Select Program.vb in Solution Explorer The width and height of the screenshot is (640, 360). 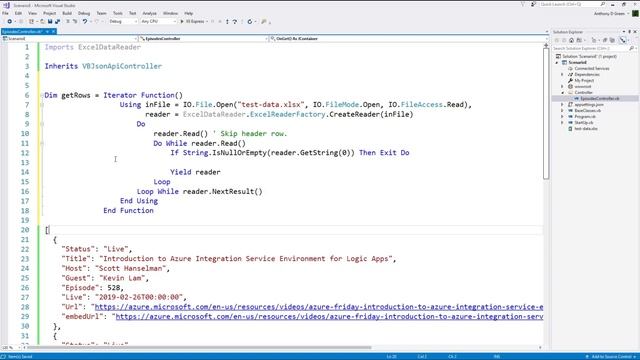tap(581, 116)
